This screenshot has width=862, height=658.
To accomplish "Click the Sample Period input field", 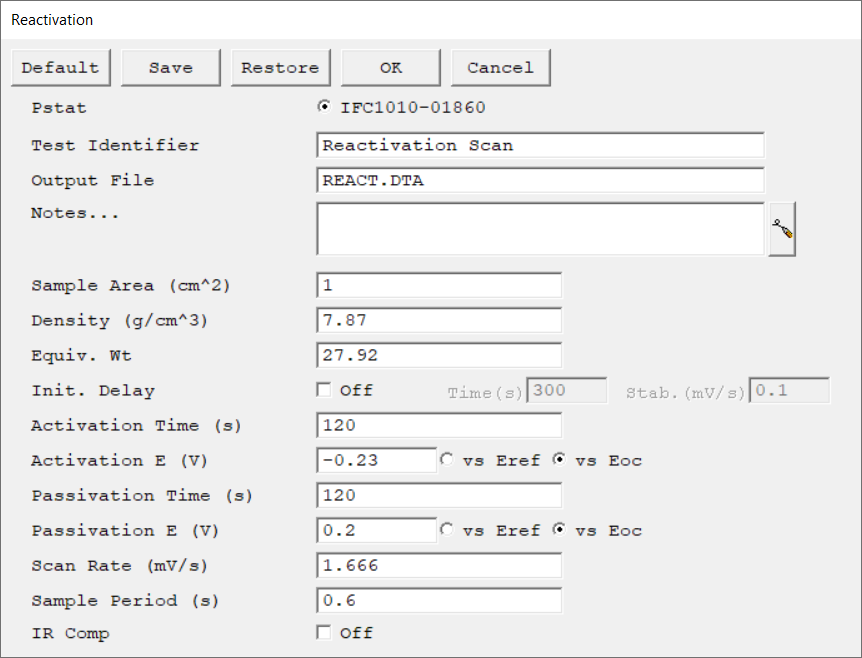I will coord(439,600).
